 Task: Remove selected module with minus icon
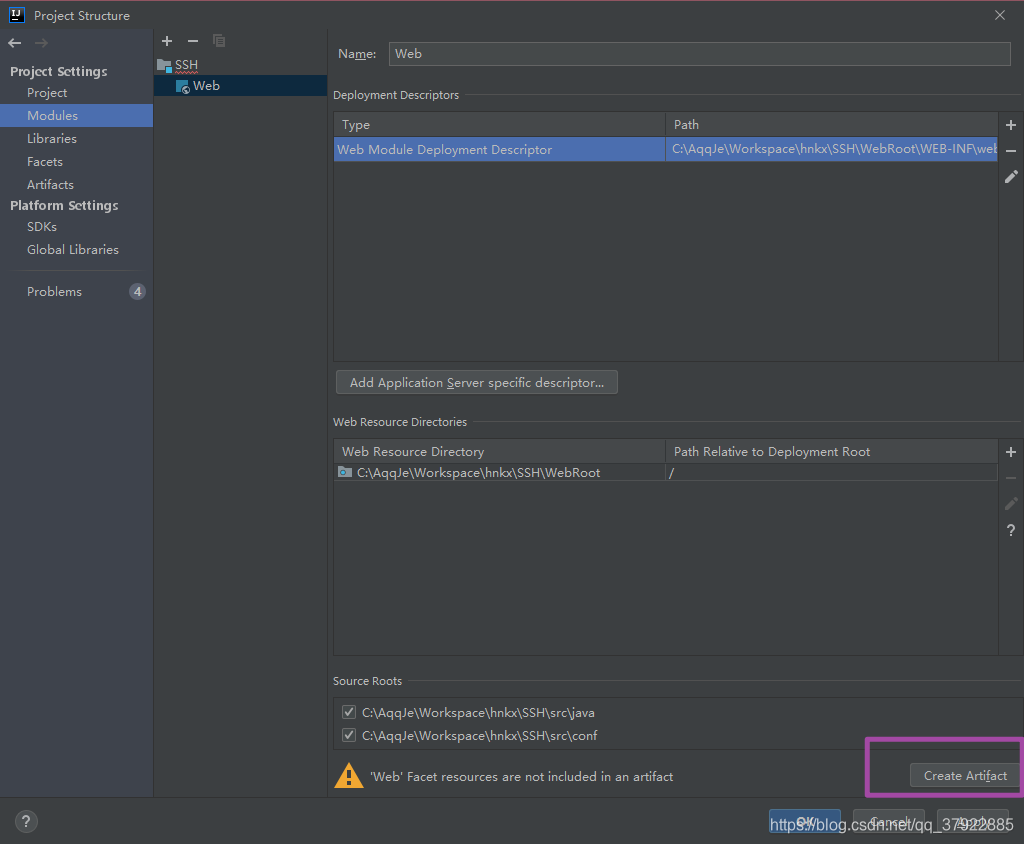click(x=193, y=41)
